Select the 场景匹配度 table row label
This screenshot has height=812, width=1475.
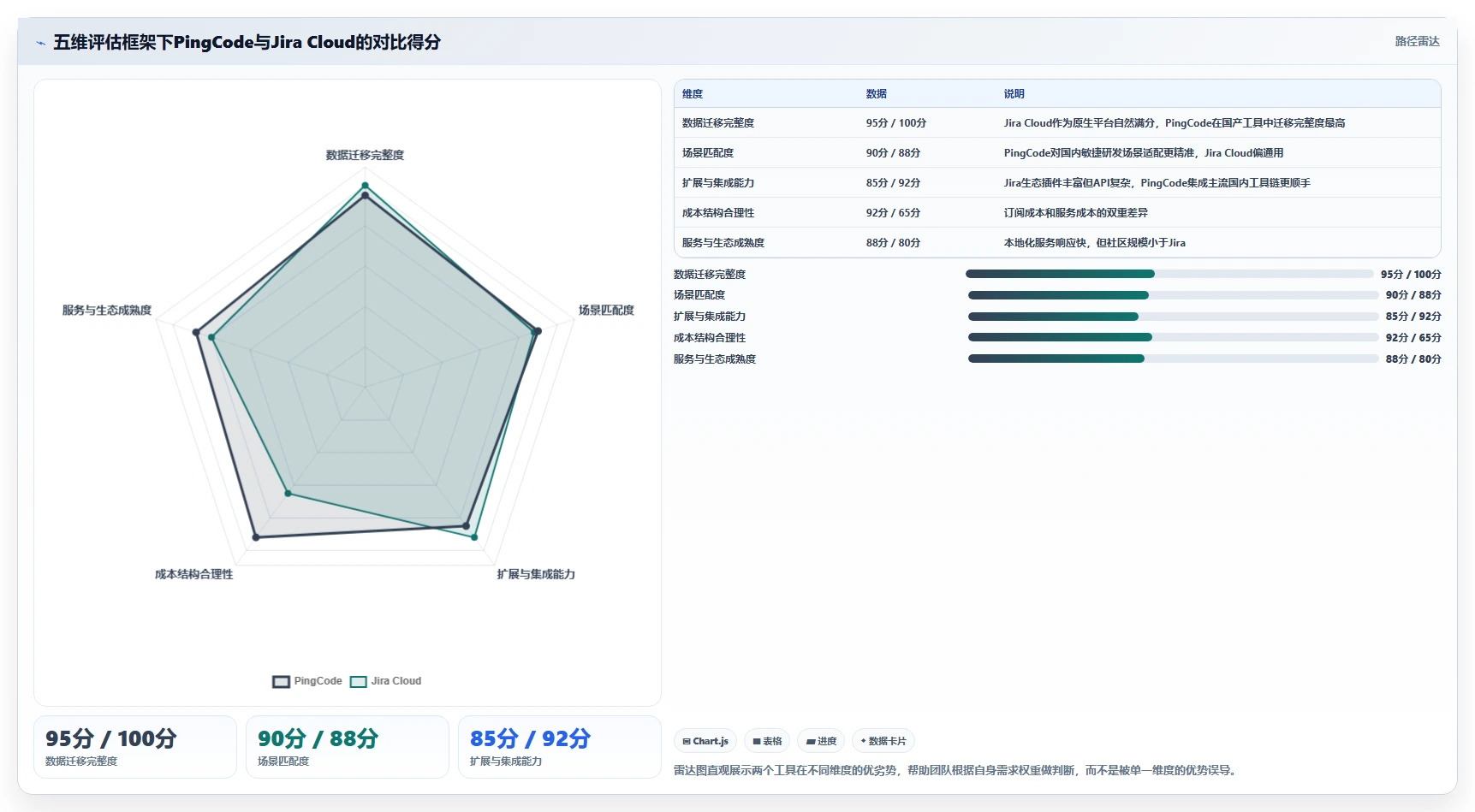[x=708, y=153]
